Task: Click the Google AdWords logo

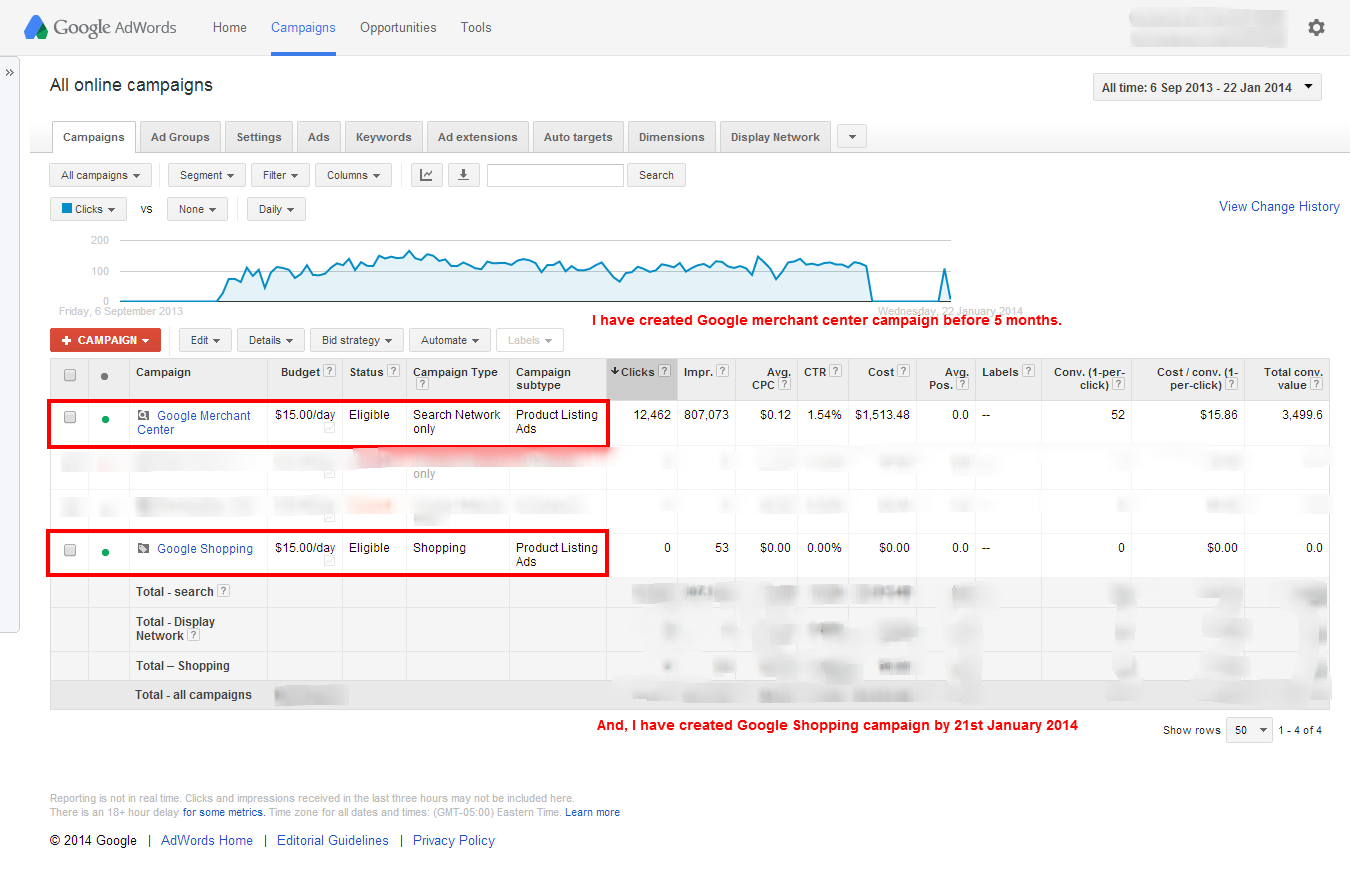Action: (100, 27)
